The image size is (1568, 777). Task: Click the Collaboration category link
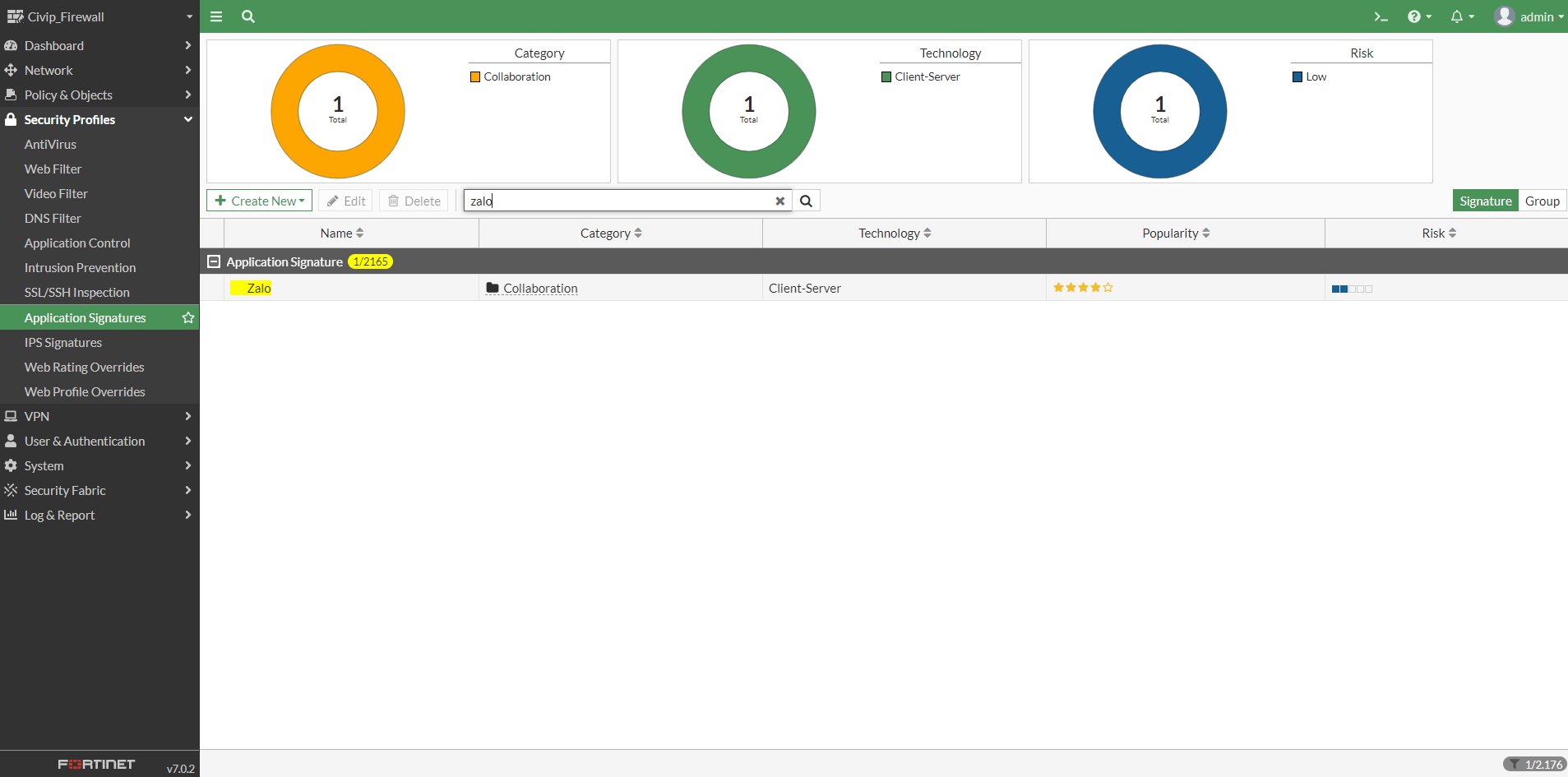(540, 289)
